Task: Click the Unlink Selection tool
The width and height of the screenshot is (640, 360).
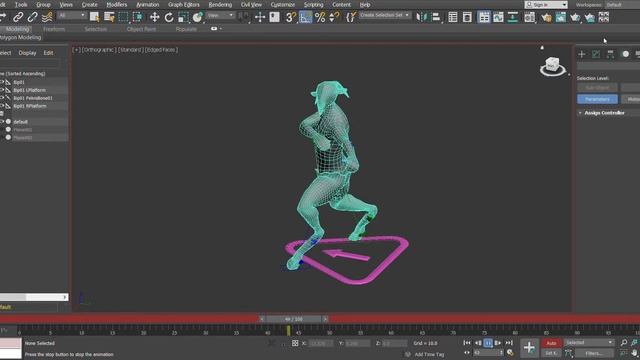Action: click(33, 17)
